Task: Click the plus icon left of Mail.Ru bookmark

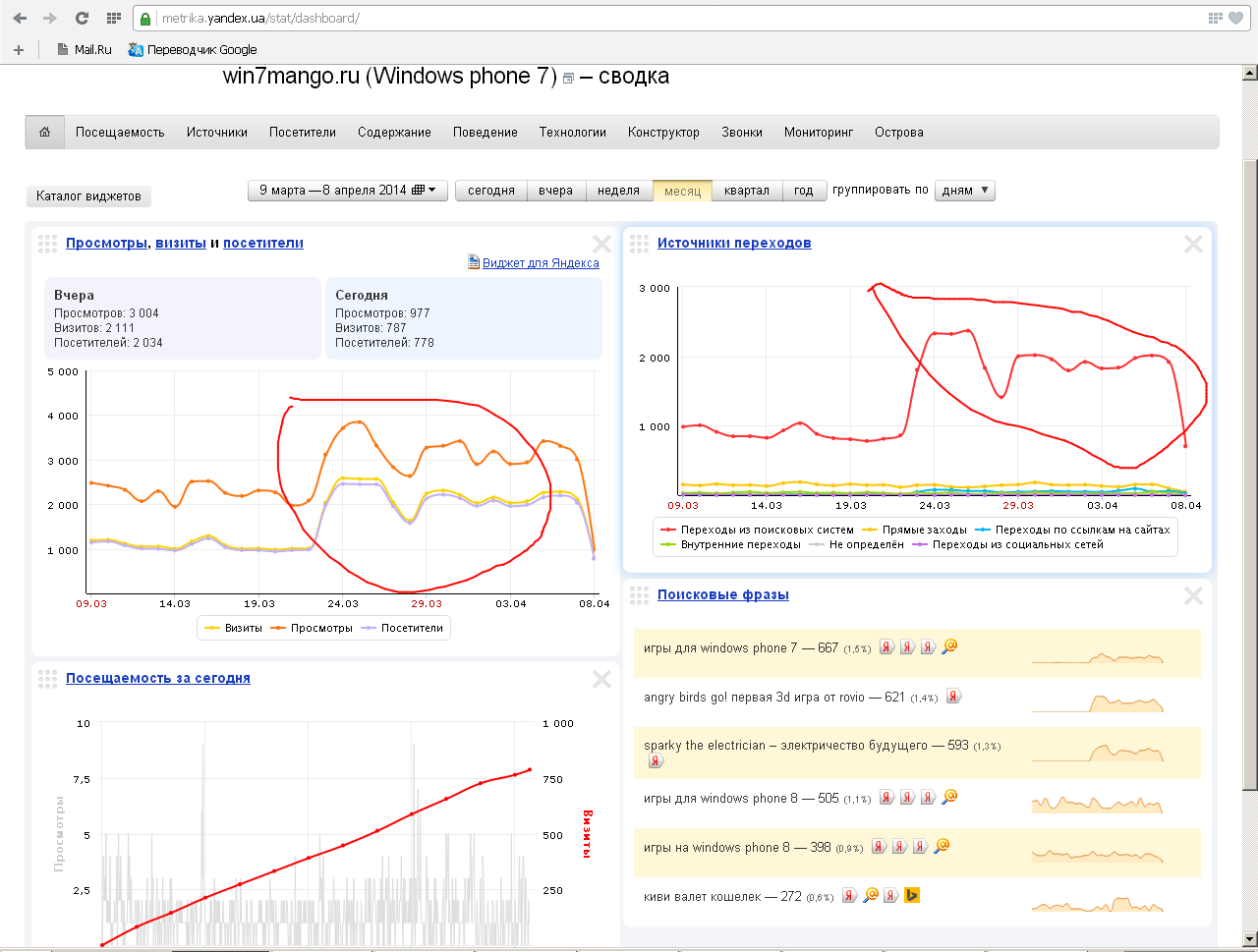Action: tap(18, 49)
